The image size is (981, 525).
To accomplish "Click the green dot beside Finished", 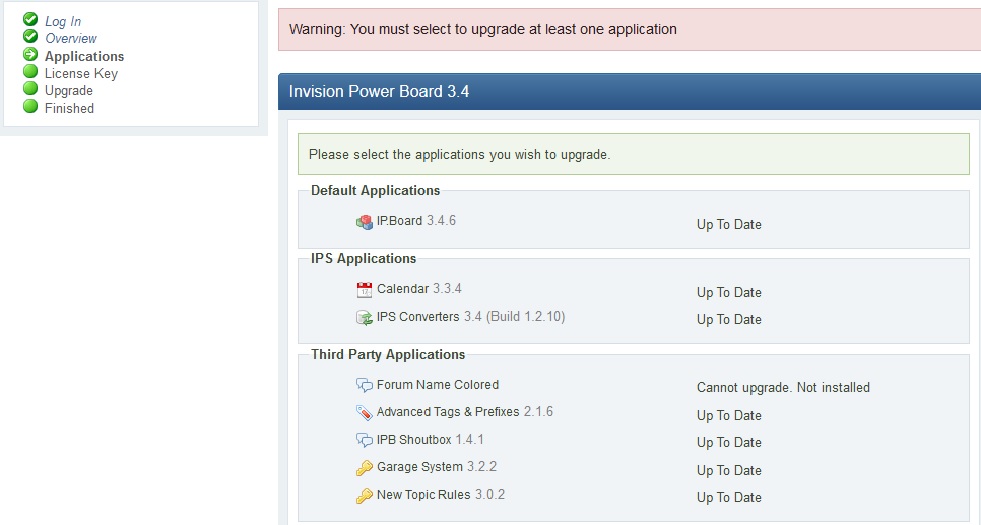I will click(x=30, y=107).
